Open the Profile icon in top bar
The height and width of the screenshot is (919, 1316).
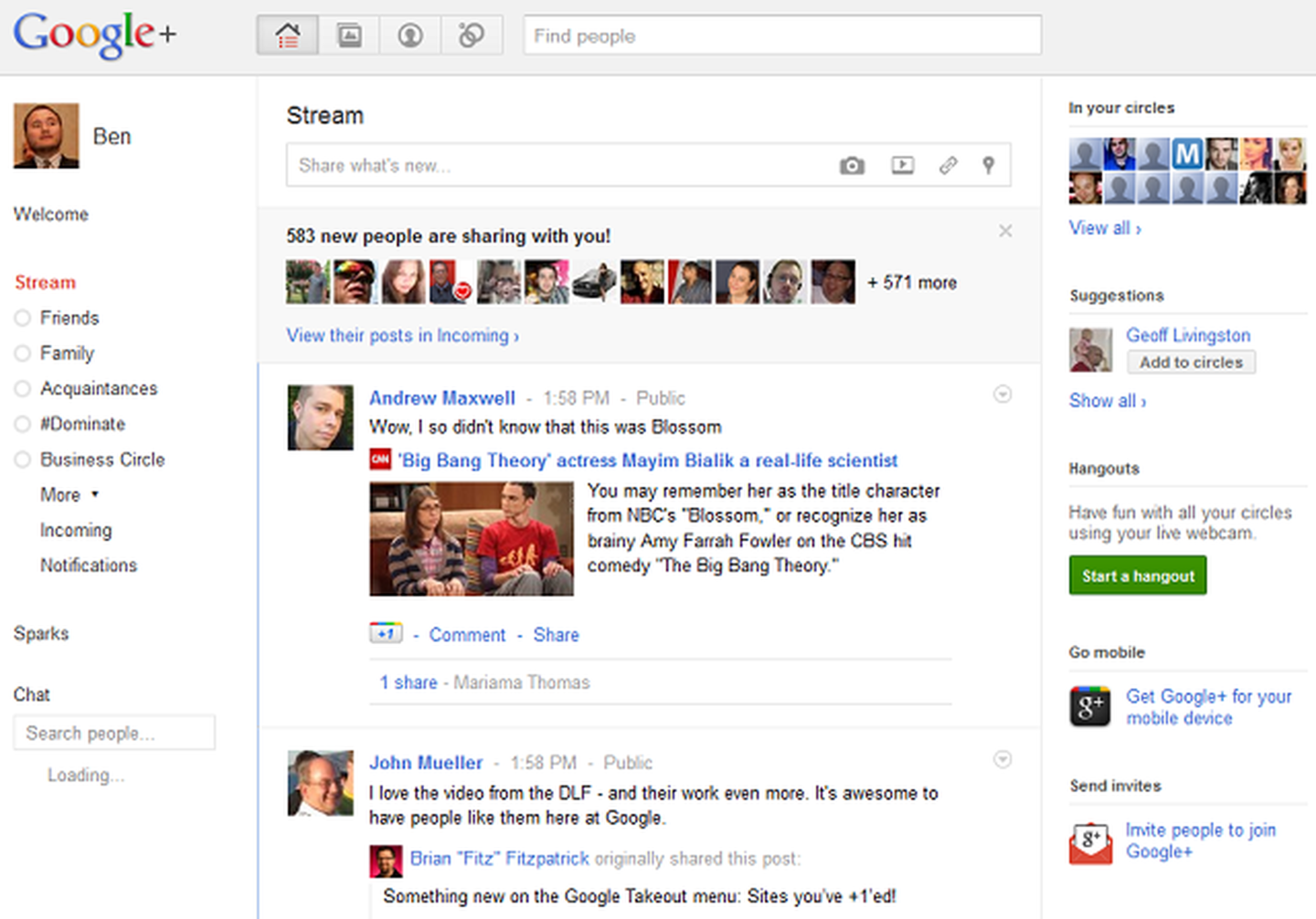tap(410, 36)
